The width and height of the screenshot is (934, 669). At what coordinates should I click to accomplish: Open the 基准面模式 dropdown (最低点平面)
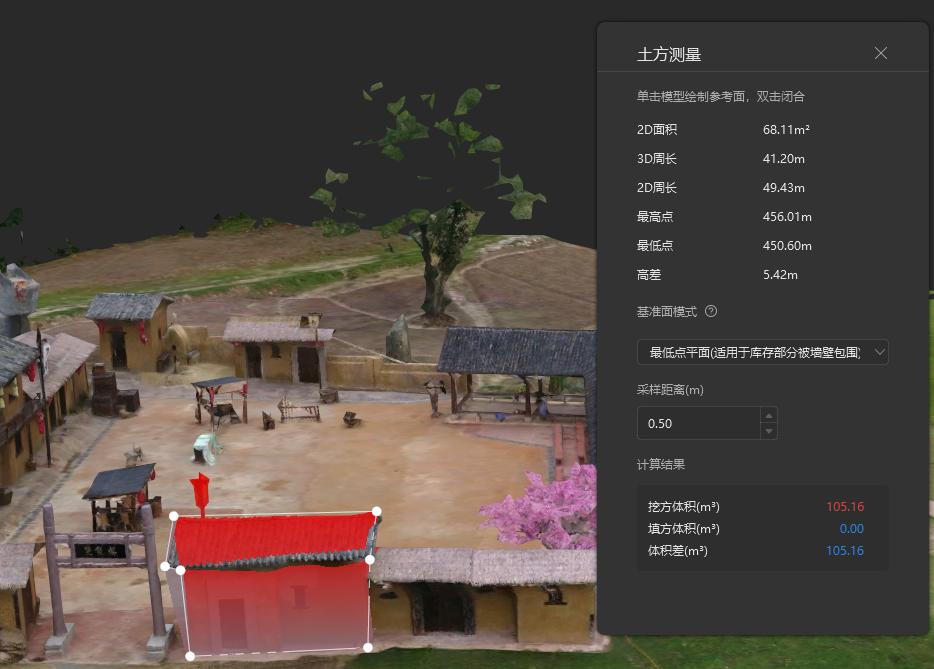tap(762, 352)
